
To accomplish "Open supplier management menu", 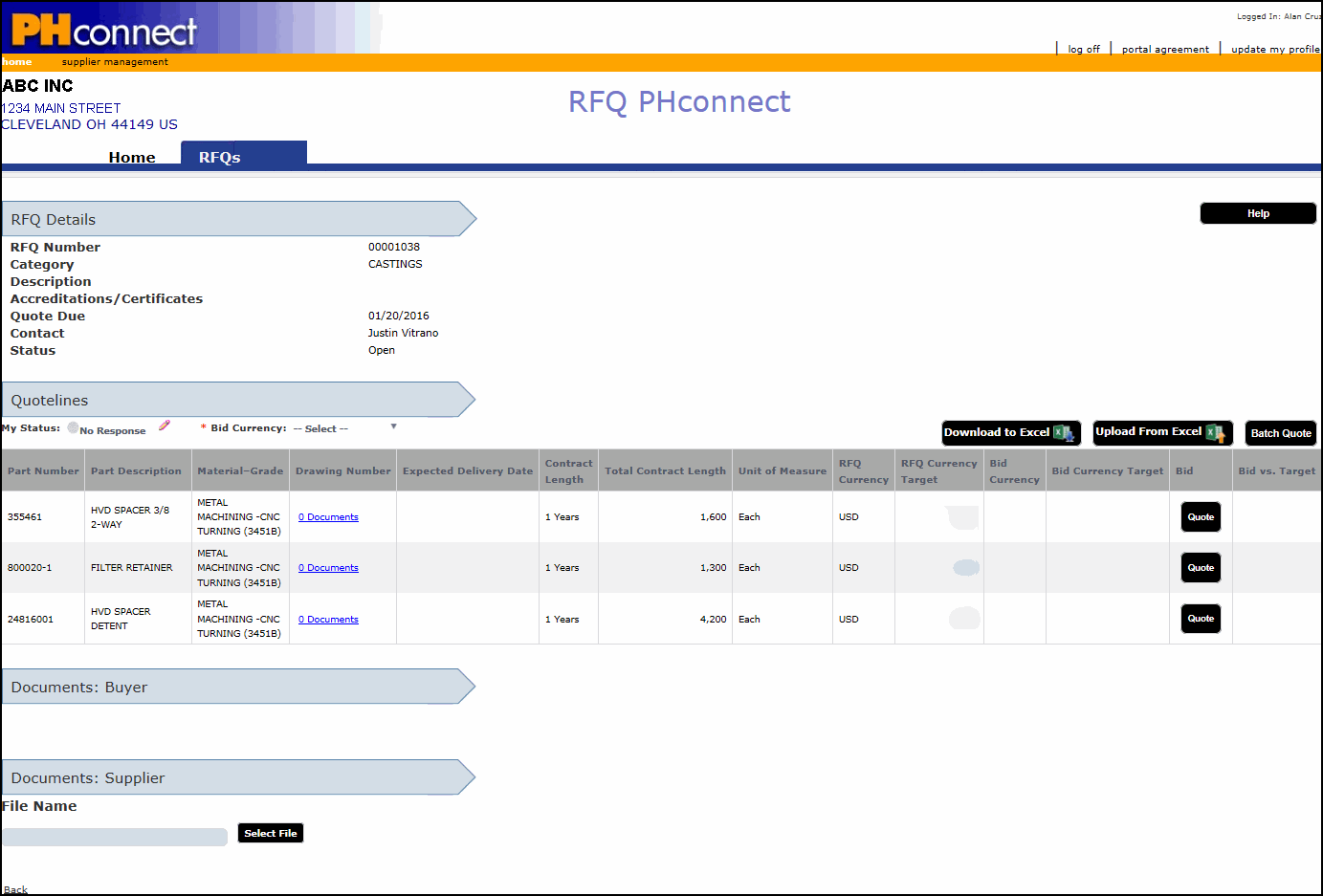I will click(x=115, y=62).
